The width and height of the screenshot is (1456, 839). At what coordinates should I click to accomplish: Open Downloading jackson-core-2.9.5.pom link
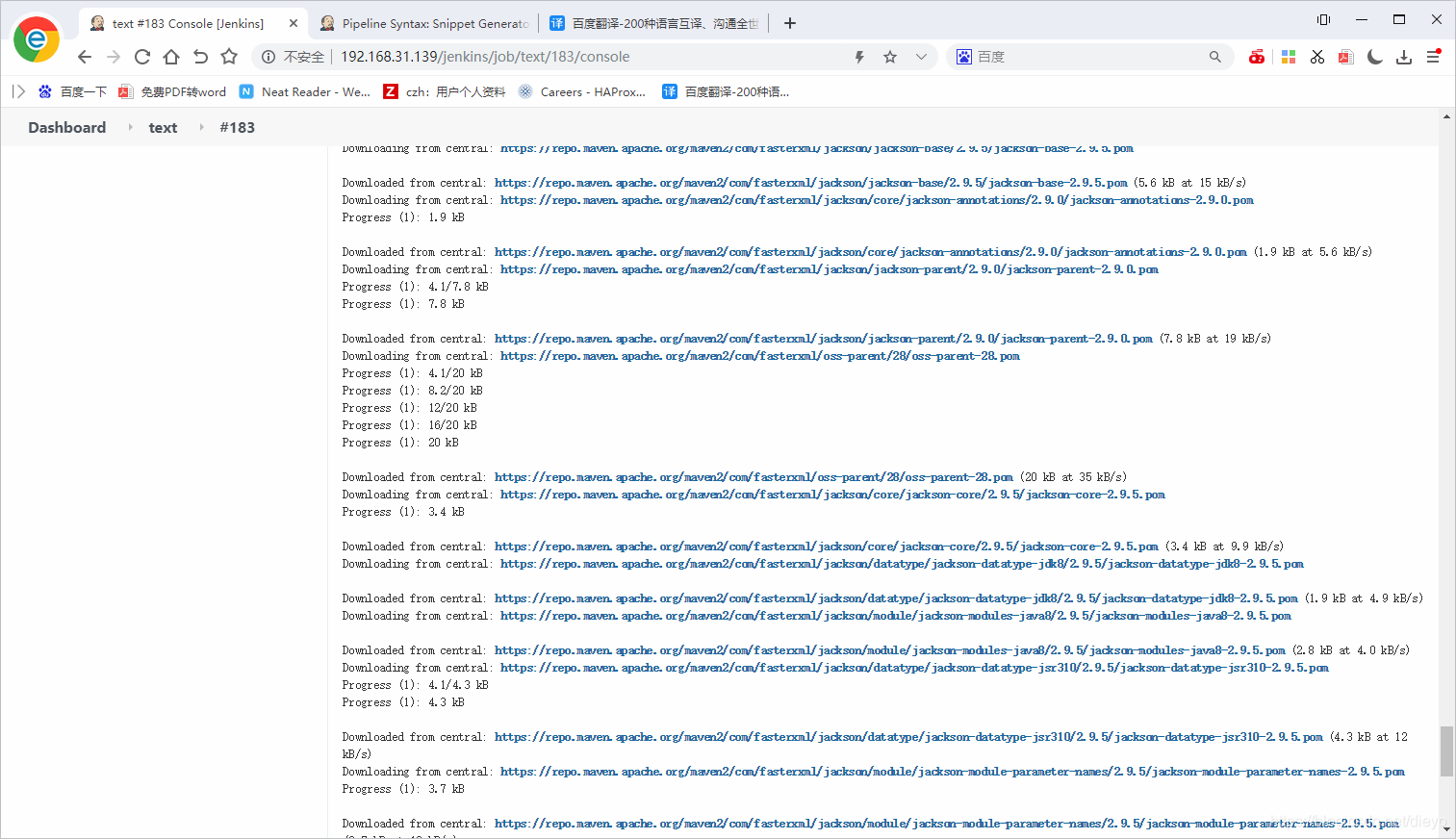[x=832, y=495]
